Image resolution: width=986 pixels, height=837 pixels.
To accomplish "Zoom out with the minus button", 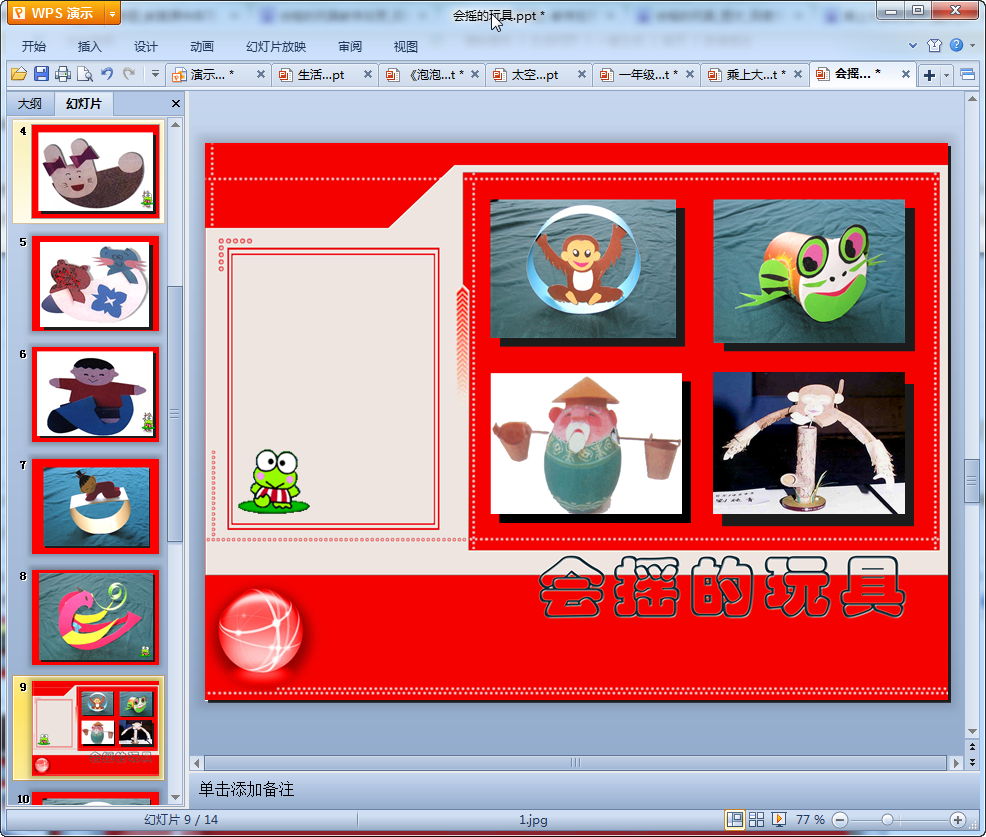I will (x=840, y=820).
